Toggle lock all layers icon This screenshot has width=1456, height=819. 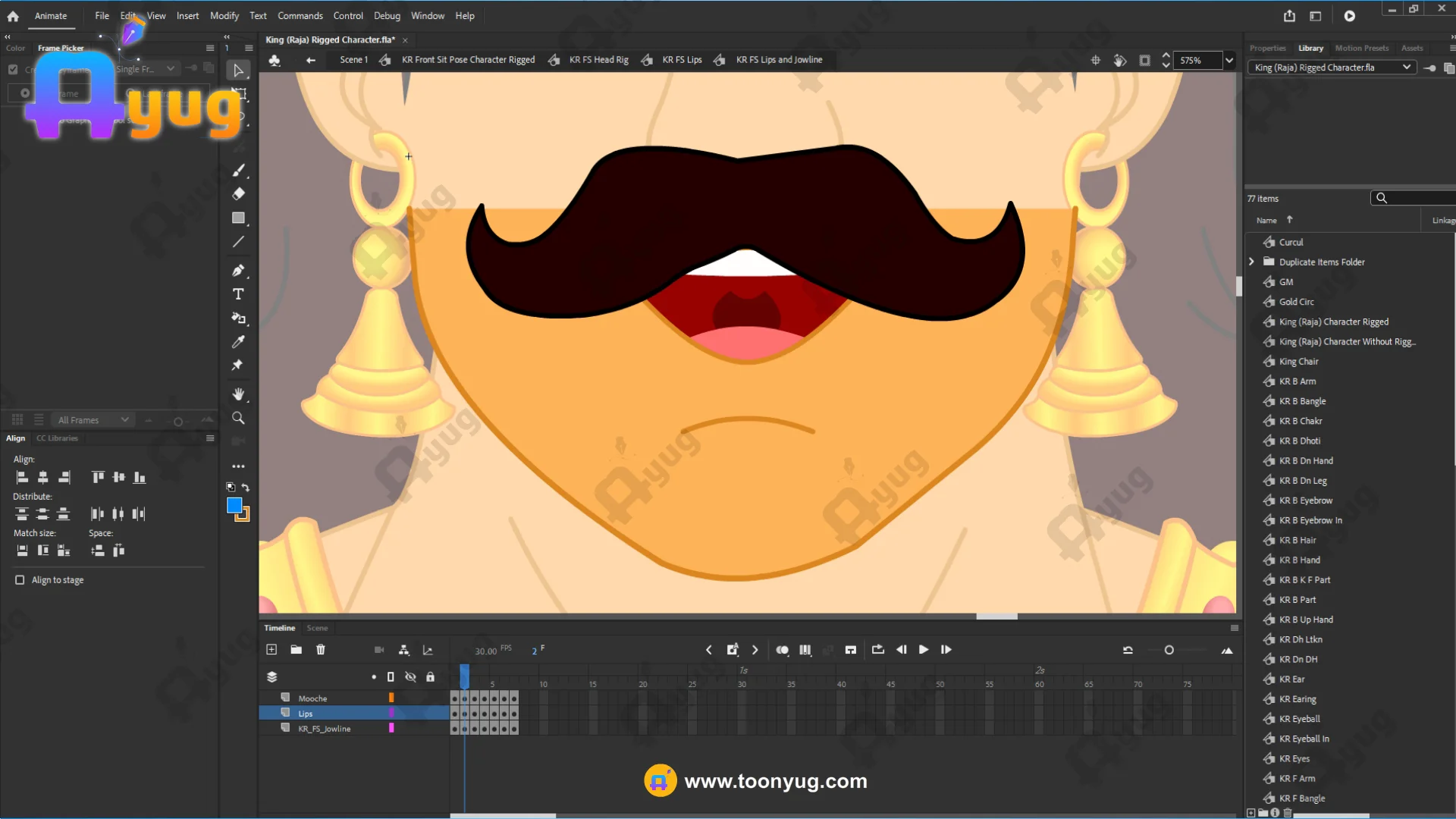point(430,677)
